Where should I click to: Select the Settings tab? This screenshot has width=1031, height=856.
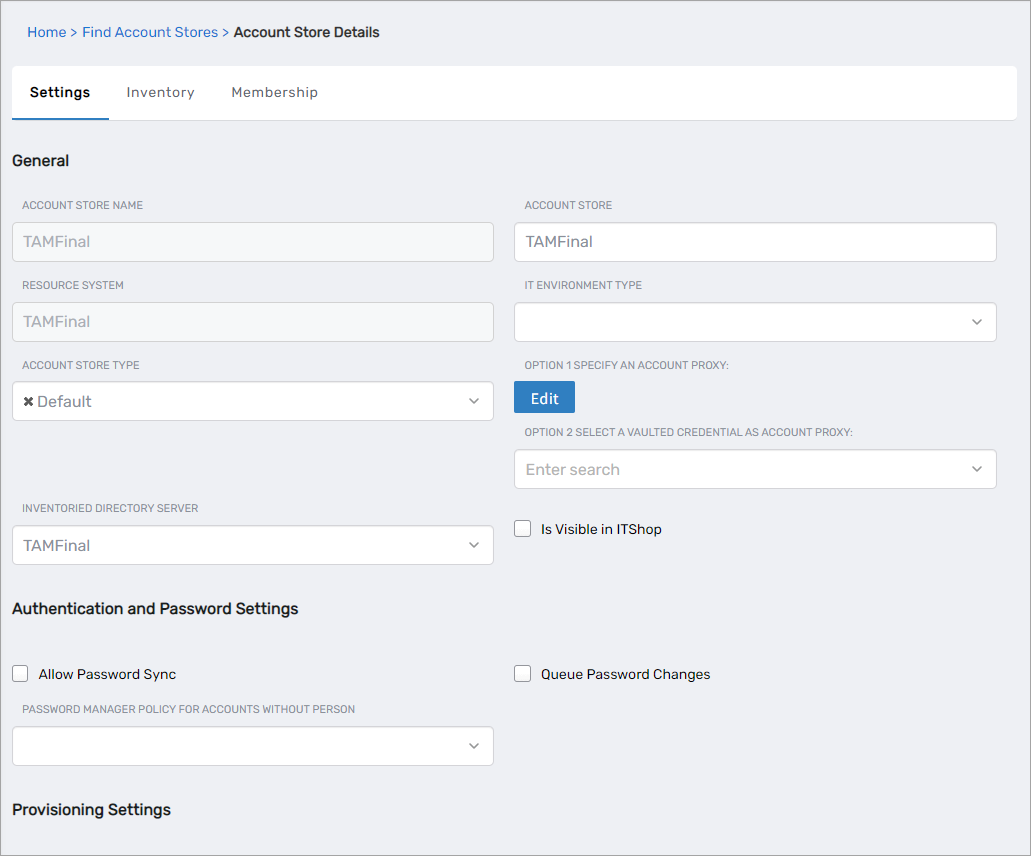[60, 92]
